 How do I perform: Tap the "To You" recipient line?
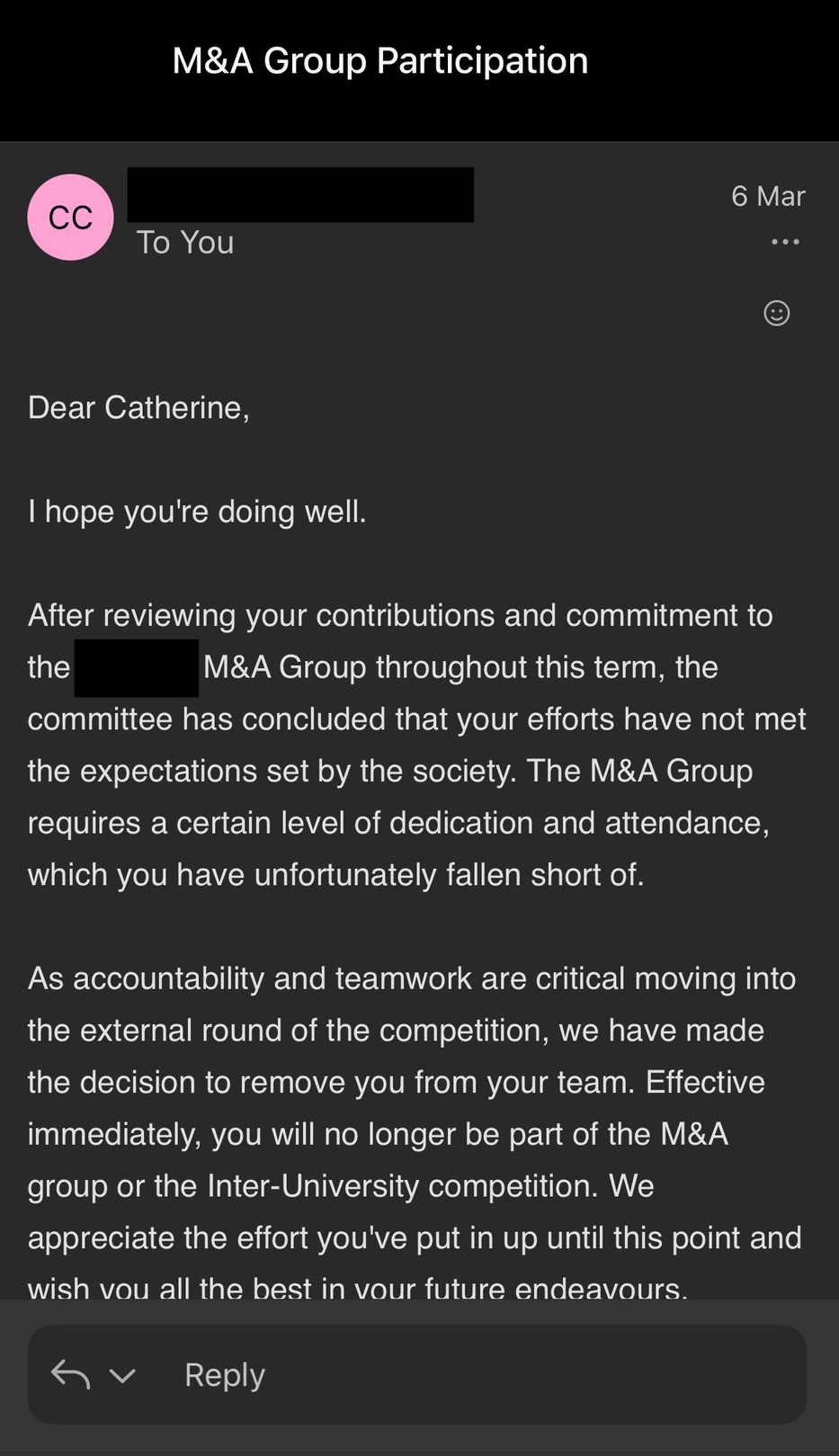point(185,243)
